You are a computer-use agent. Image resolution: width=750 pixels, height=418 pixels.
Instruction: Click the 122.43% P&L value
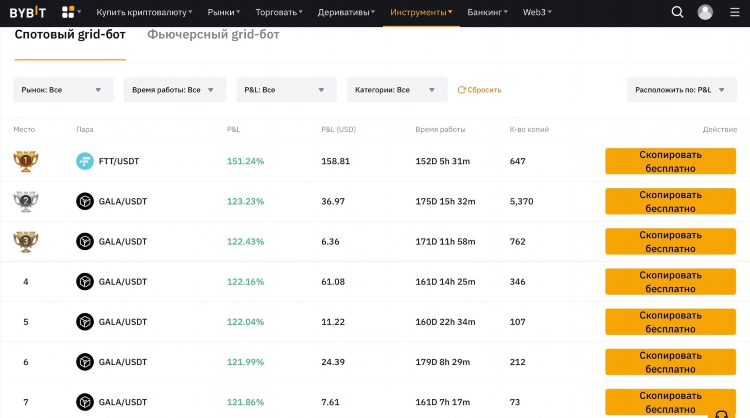(245, 242)
